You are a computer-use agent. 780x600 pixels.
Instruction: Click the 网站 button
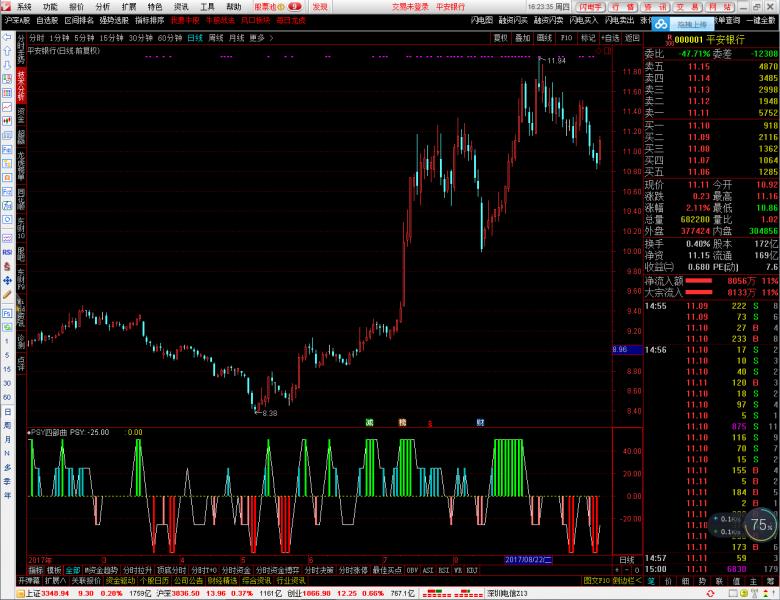click(720, 6)
